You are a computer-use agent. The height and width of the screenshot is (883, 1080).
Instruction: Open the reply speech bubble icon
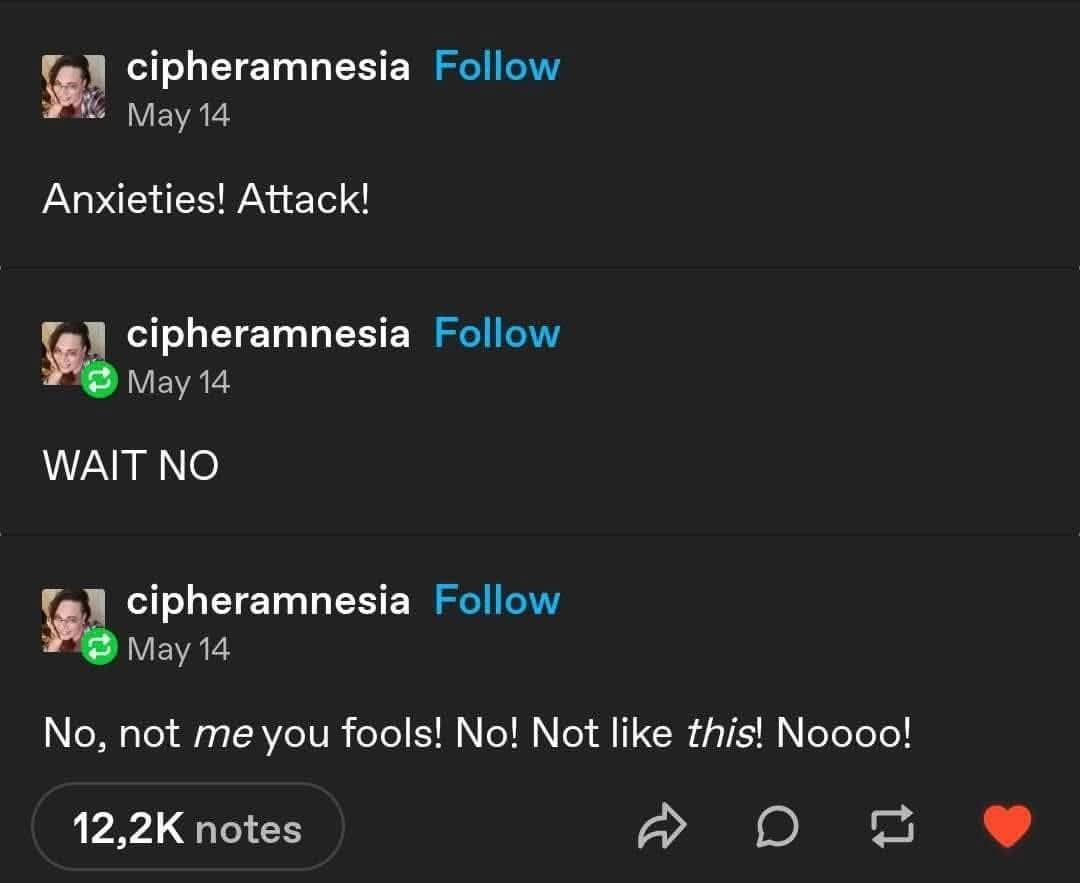777,826
